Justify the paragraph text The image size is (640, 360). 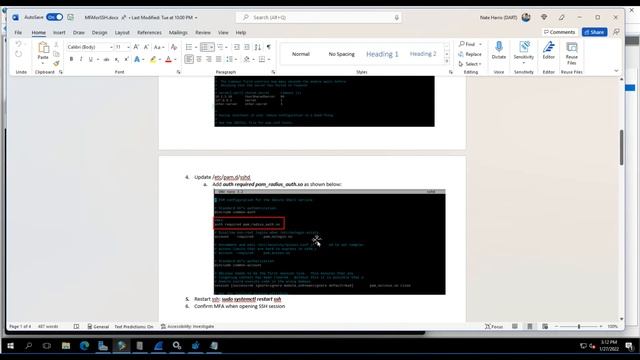(219, 60)
